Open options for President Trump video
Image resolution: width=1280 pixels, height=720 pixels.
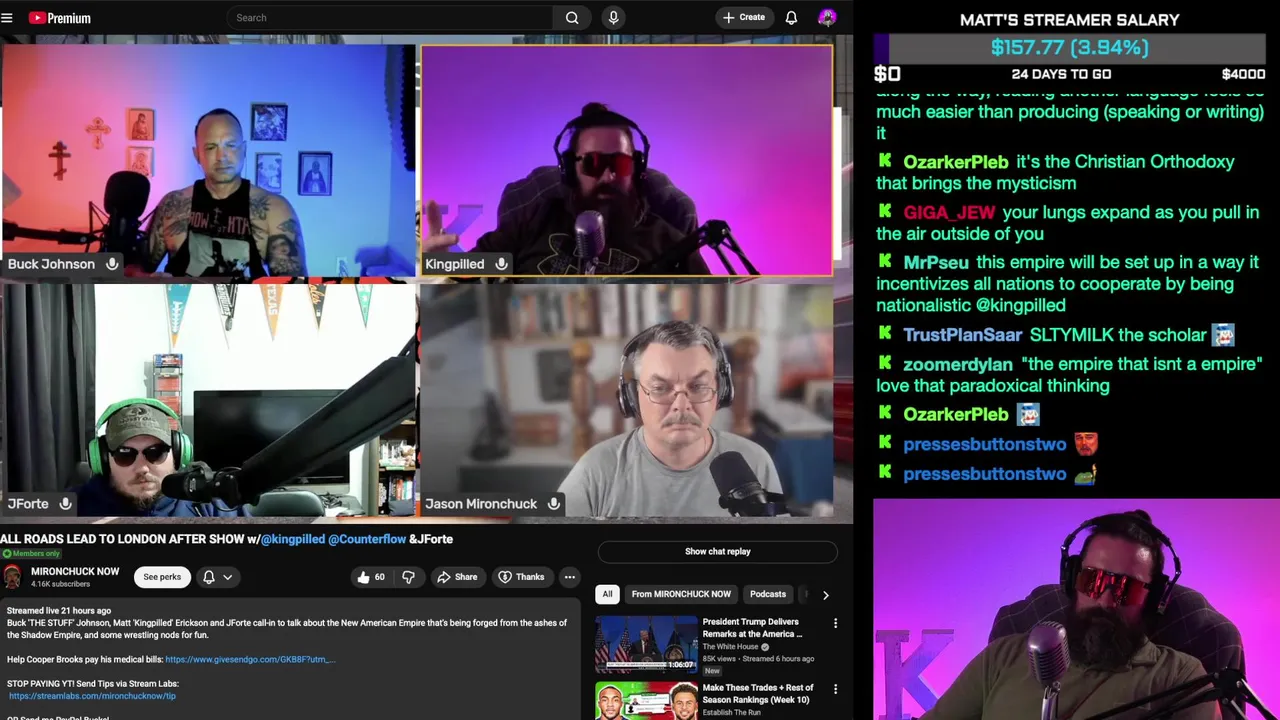(x=835, y=624)
